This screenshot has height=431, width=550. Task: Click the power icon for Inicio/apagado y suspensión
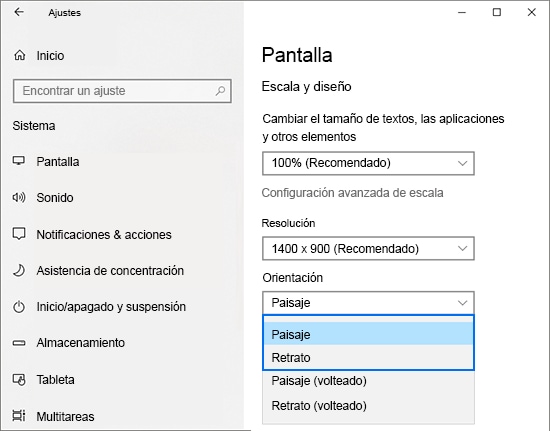[x=19, y=307]
